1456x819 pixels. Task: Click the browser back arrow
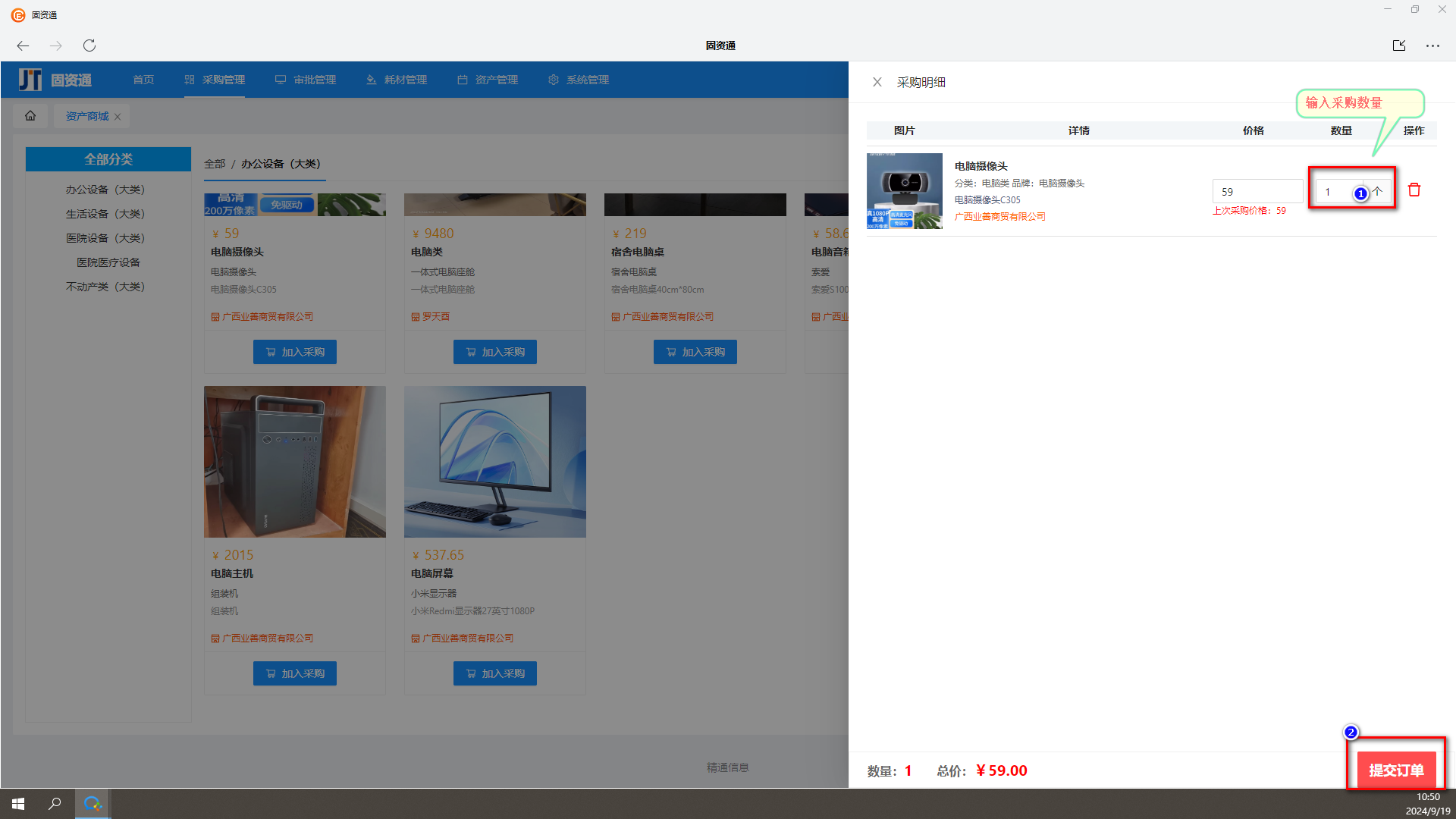point(23,45)
